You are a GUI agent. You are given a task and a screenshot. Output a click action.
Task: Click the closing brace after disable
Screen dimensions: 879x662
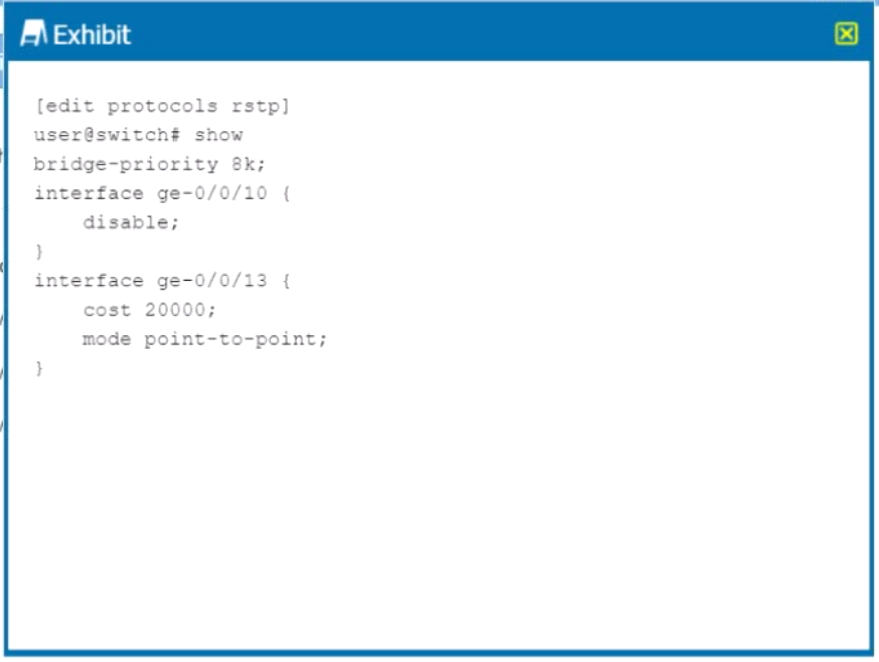pos(39,251)
